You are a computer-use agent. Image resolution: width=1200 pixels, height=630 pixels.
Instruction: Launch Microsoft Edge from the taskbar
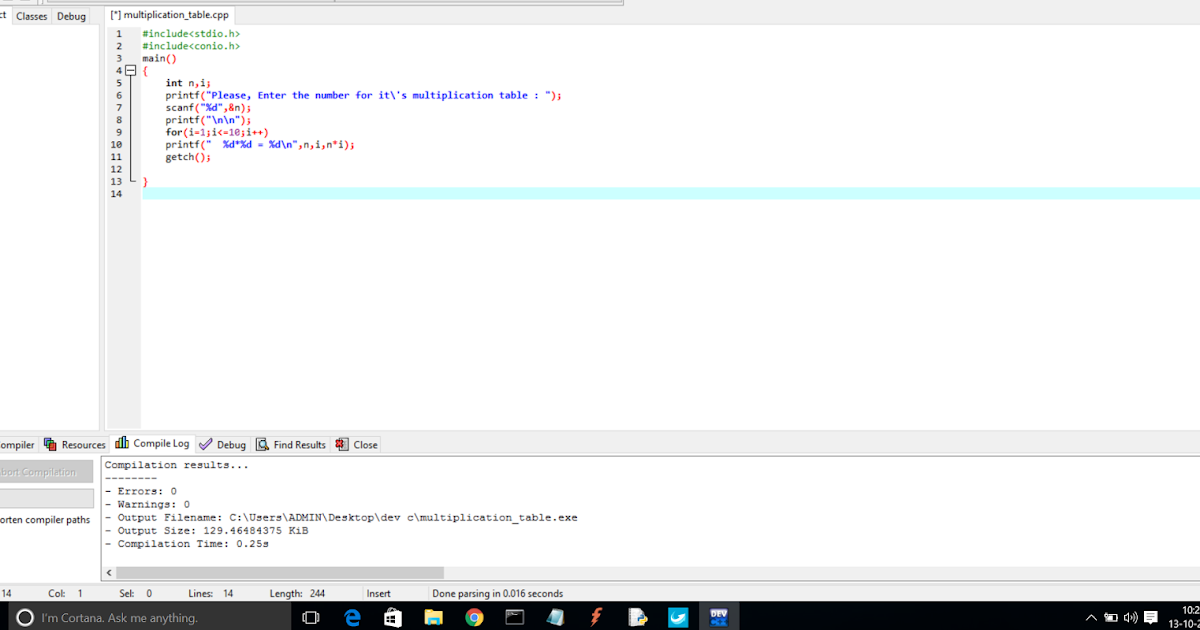coord(352,618)
